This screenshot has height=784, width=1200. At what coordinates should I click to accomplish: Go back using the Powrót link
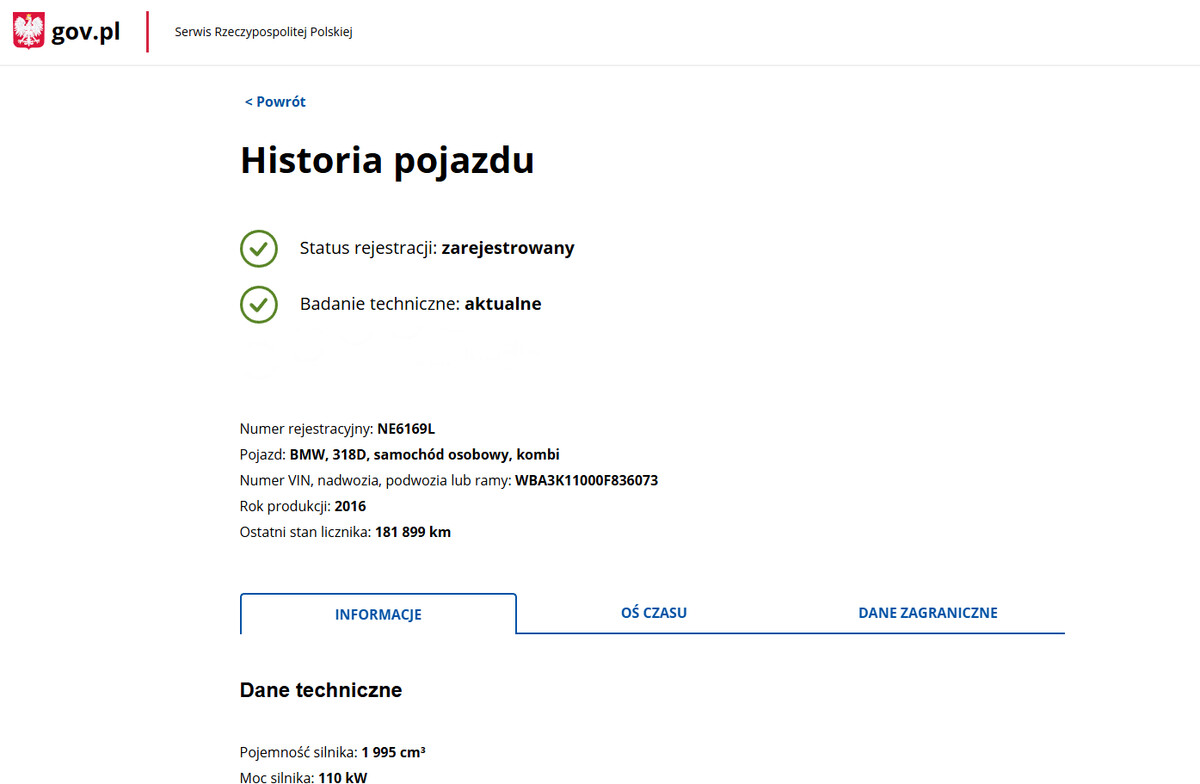tap(275, 102)
